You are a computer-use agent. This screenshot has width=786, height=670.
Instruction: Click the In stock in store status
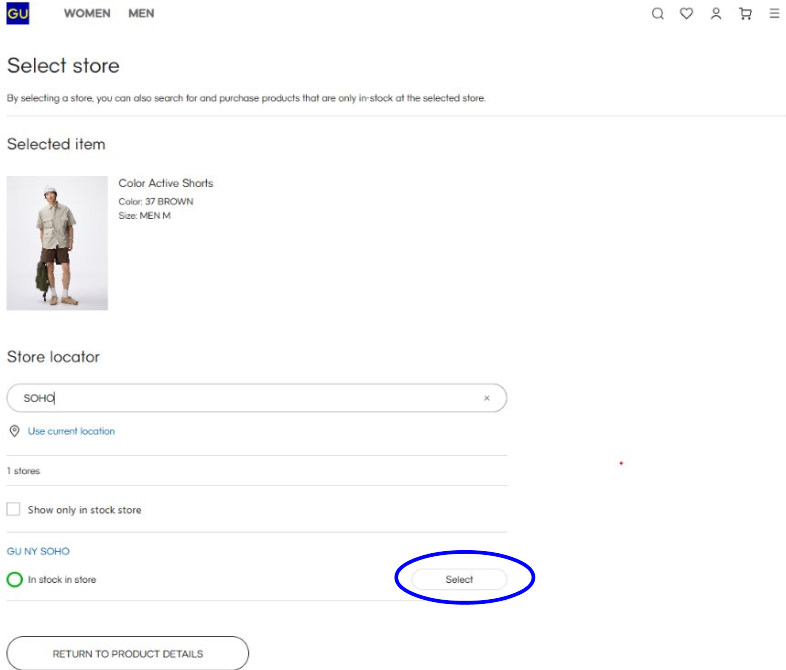(x=62, y=579)
